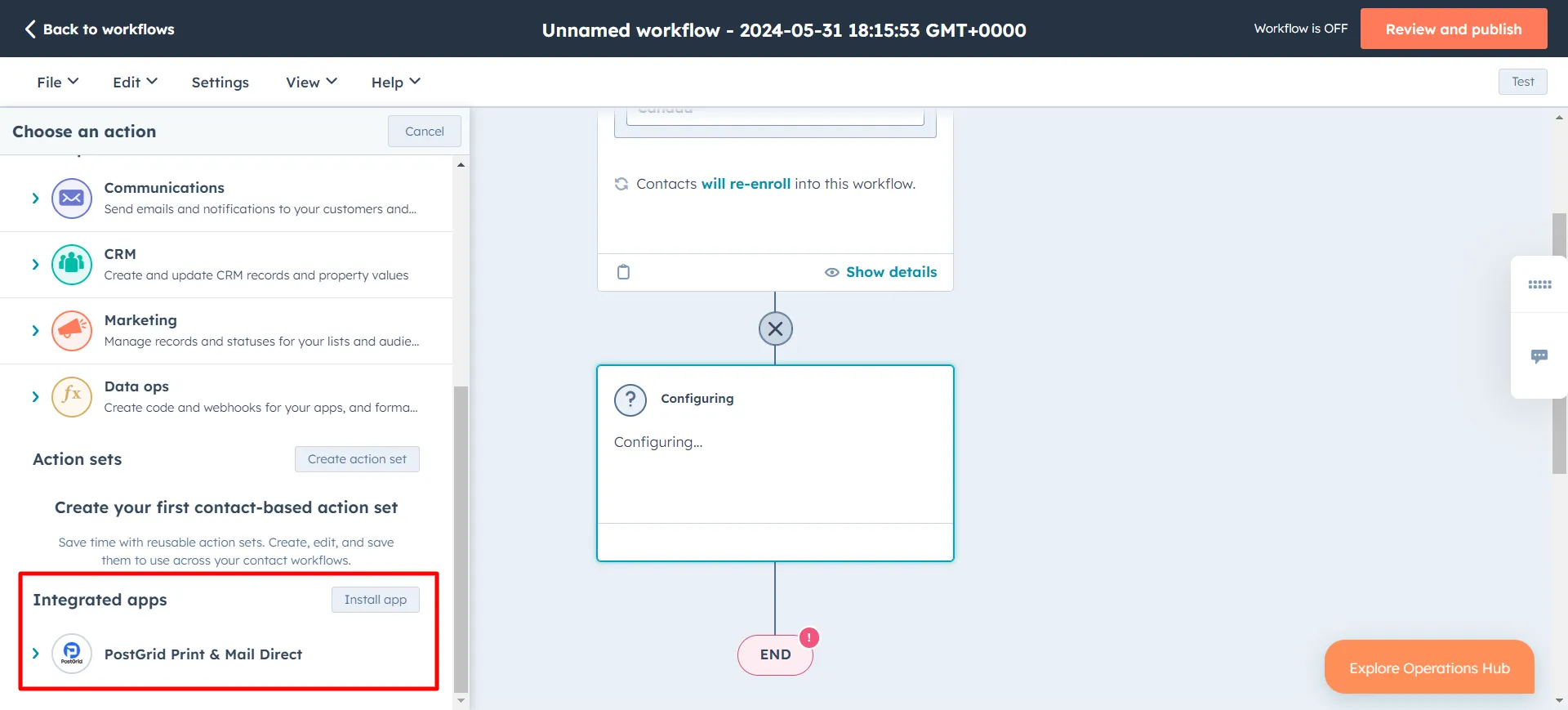Click the canvas vertical scrollbar thumb
Image resolution: width=1568 pixels, height=710 pixels.
pyautogui.click(x=1559, y=343)
